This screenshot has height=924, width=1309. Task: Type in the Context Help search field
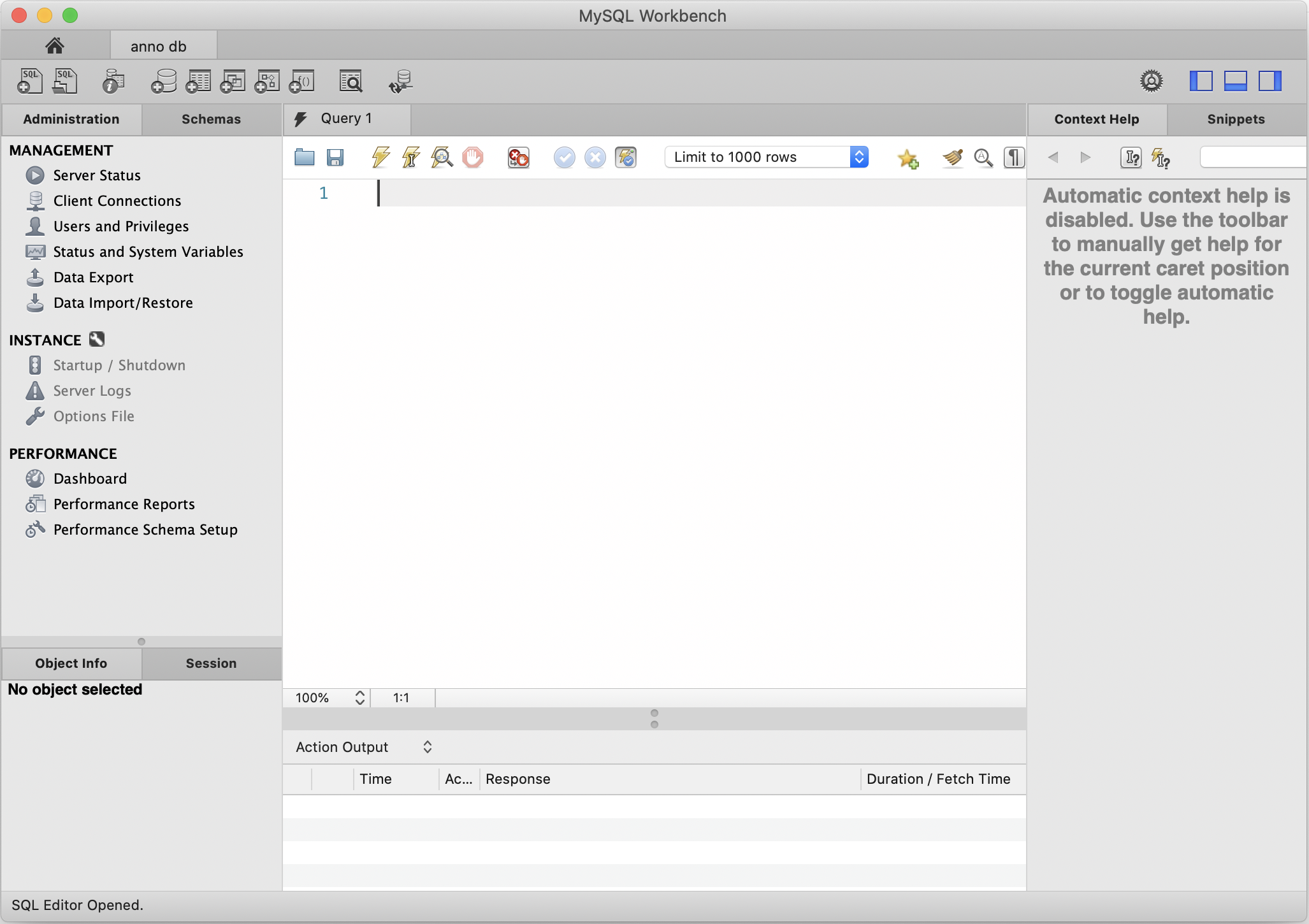(1251, 157)
